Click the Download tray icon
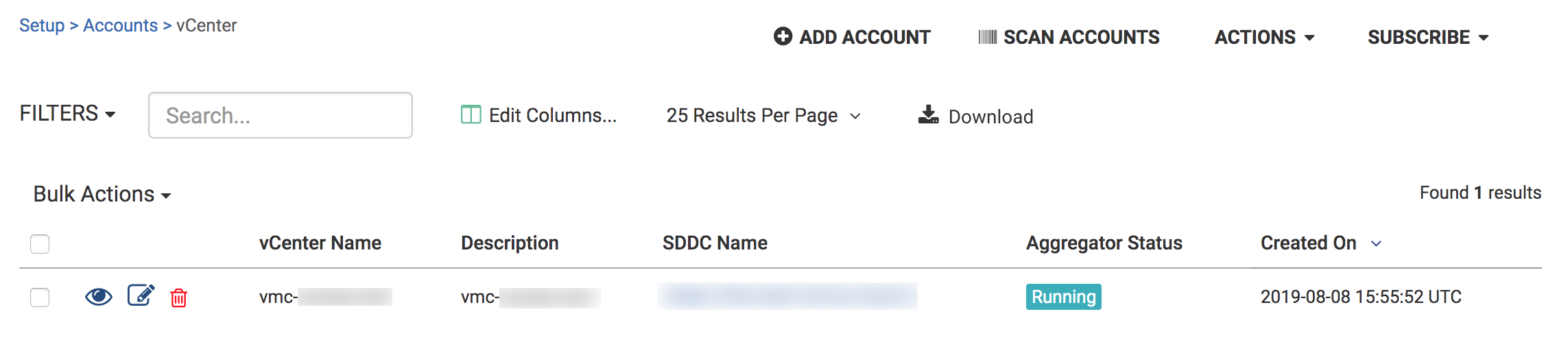The width and height of the screenshot is (1568, 340). [x=928, y=115]
